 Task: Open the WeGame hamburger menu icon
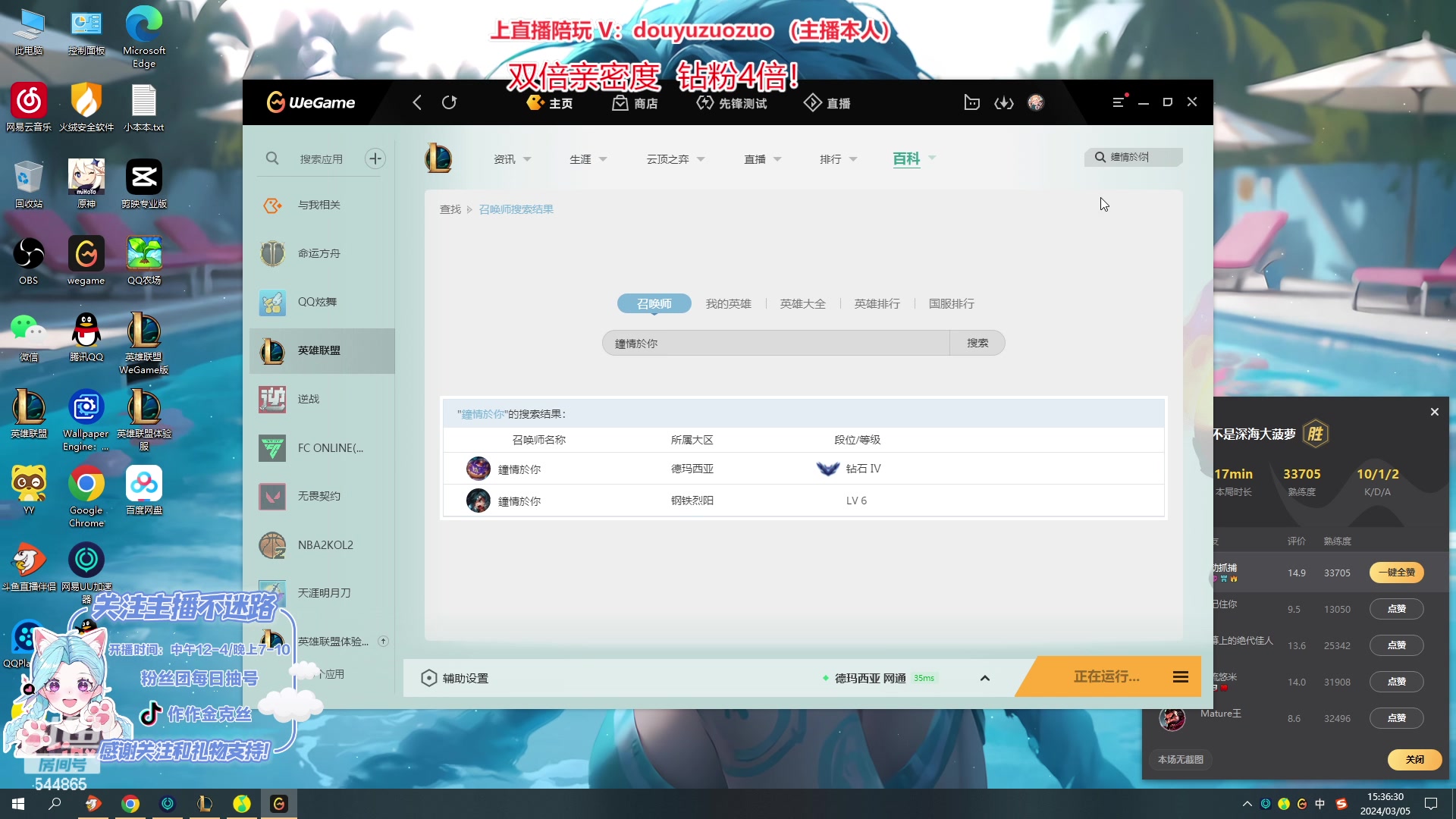[1119, 102]
